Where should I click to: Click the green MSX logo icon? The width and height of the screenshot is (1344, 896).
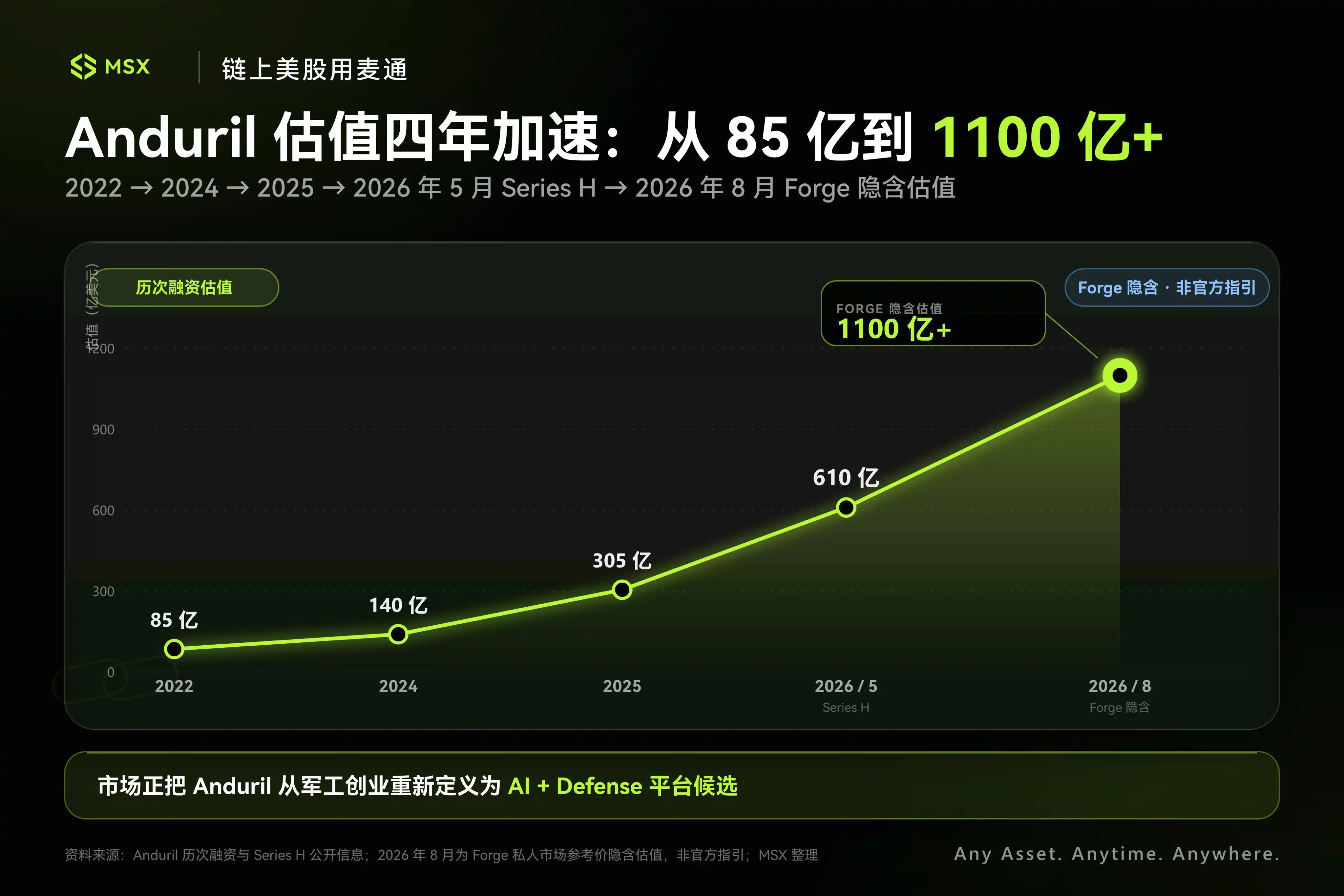click(83, 67)
